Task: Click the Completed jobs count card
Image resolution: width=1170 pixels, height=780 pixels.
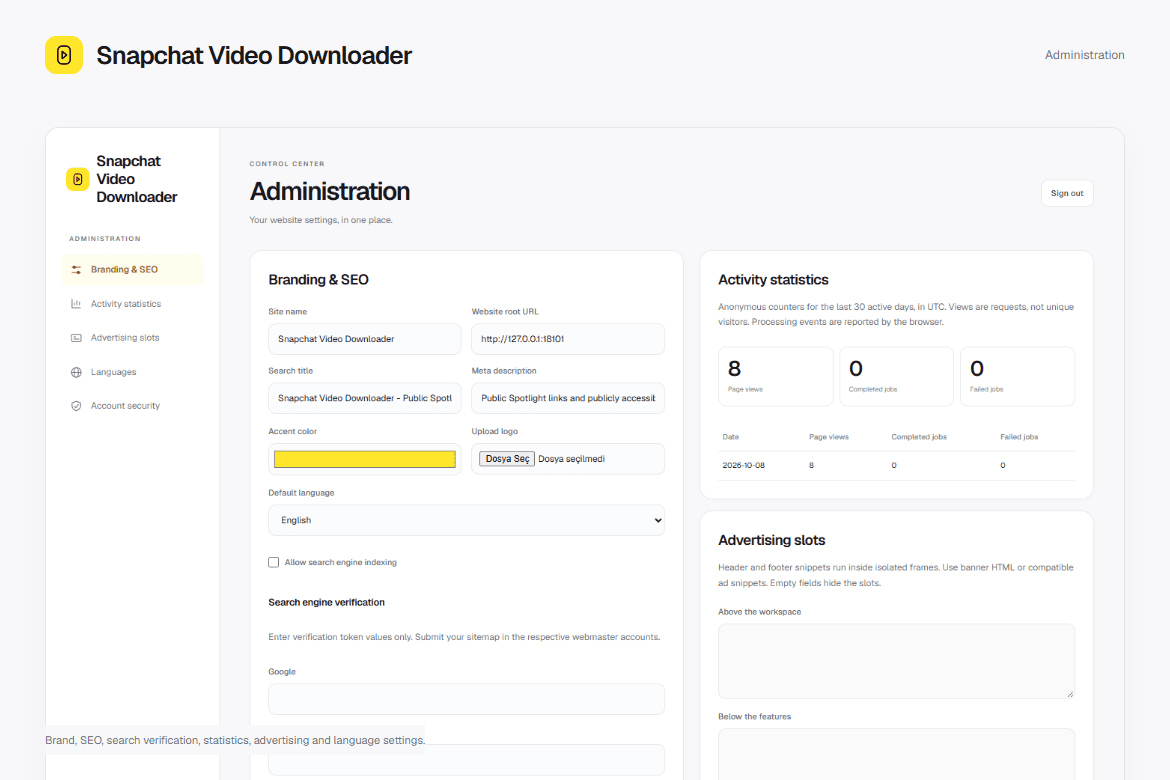Action: pyautogui.click(x=896, y=376)
